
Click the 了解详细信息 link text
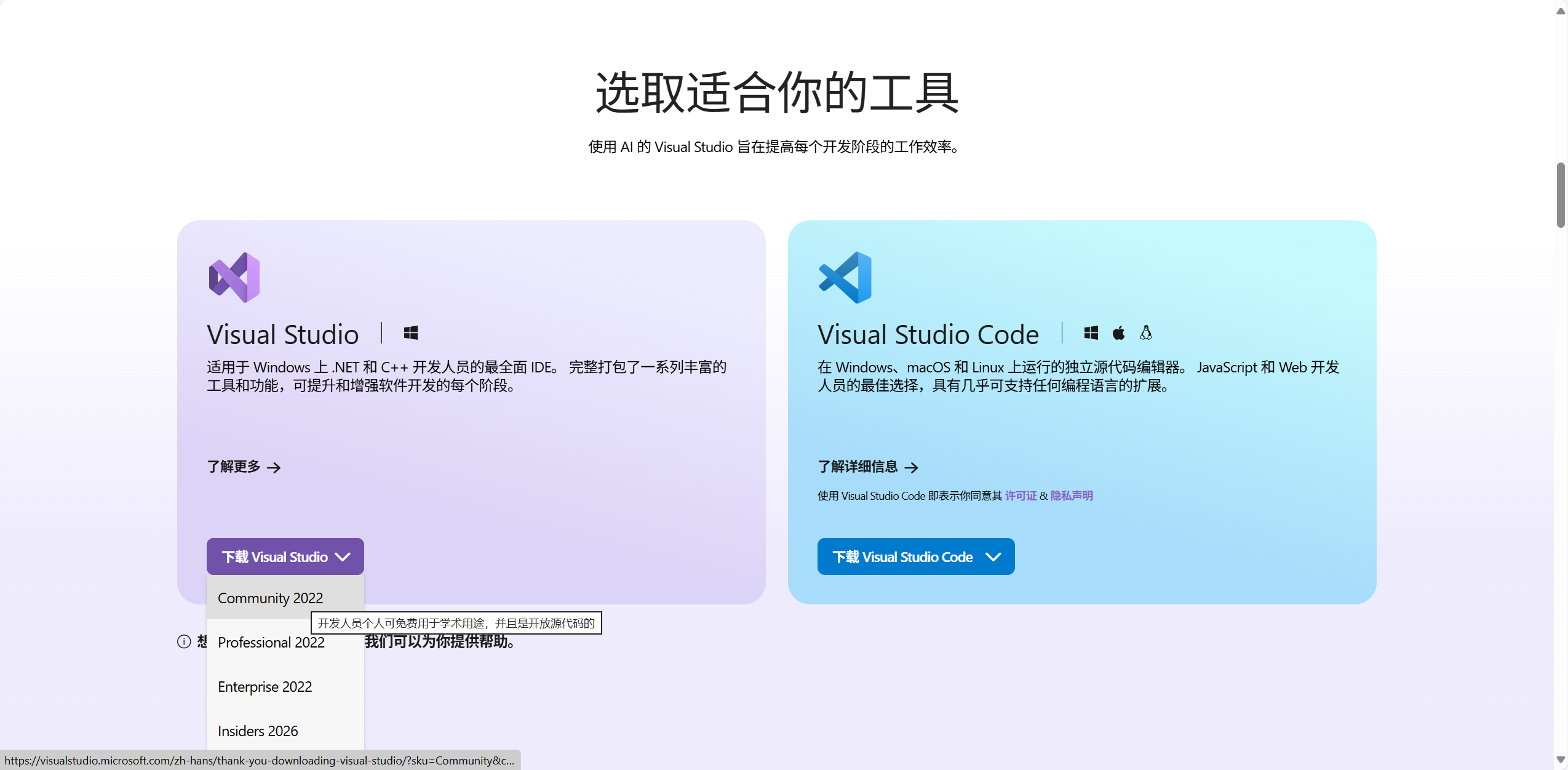(858, 467)
